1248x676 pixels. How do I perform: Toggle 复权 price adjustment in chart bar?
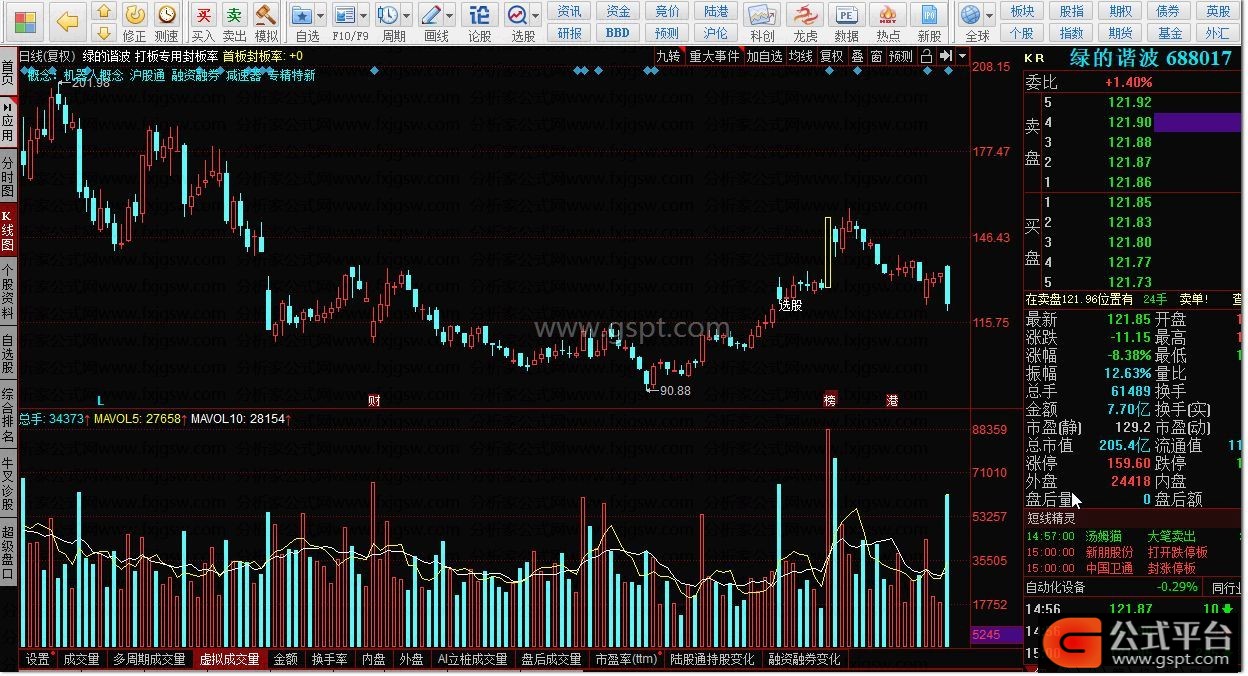point(832,56)
